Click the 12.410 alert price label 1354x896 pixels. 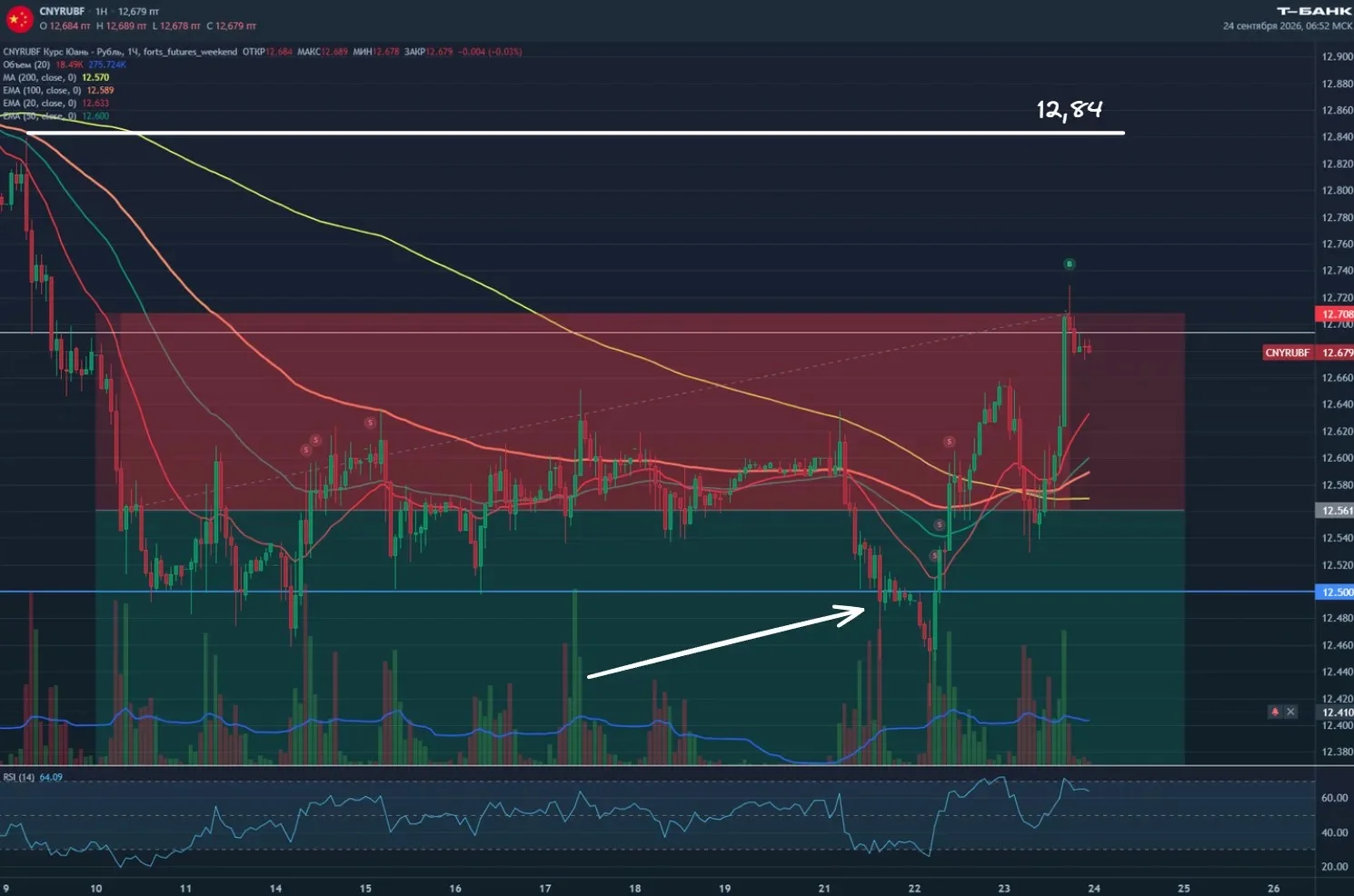pyautogui.click(x=1336, y=712)
